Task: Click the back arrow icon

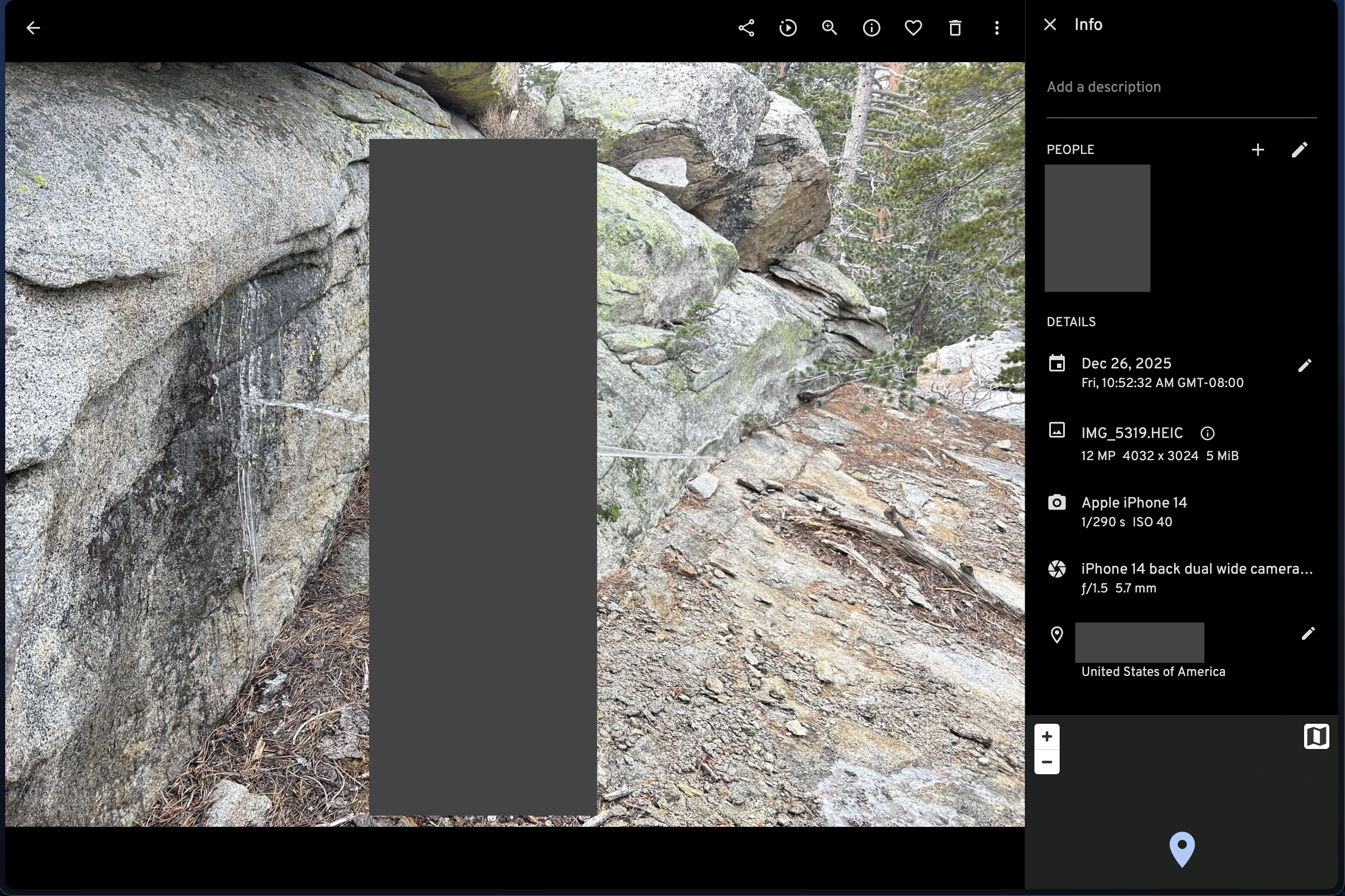Action: tap(33, 28)
